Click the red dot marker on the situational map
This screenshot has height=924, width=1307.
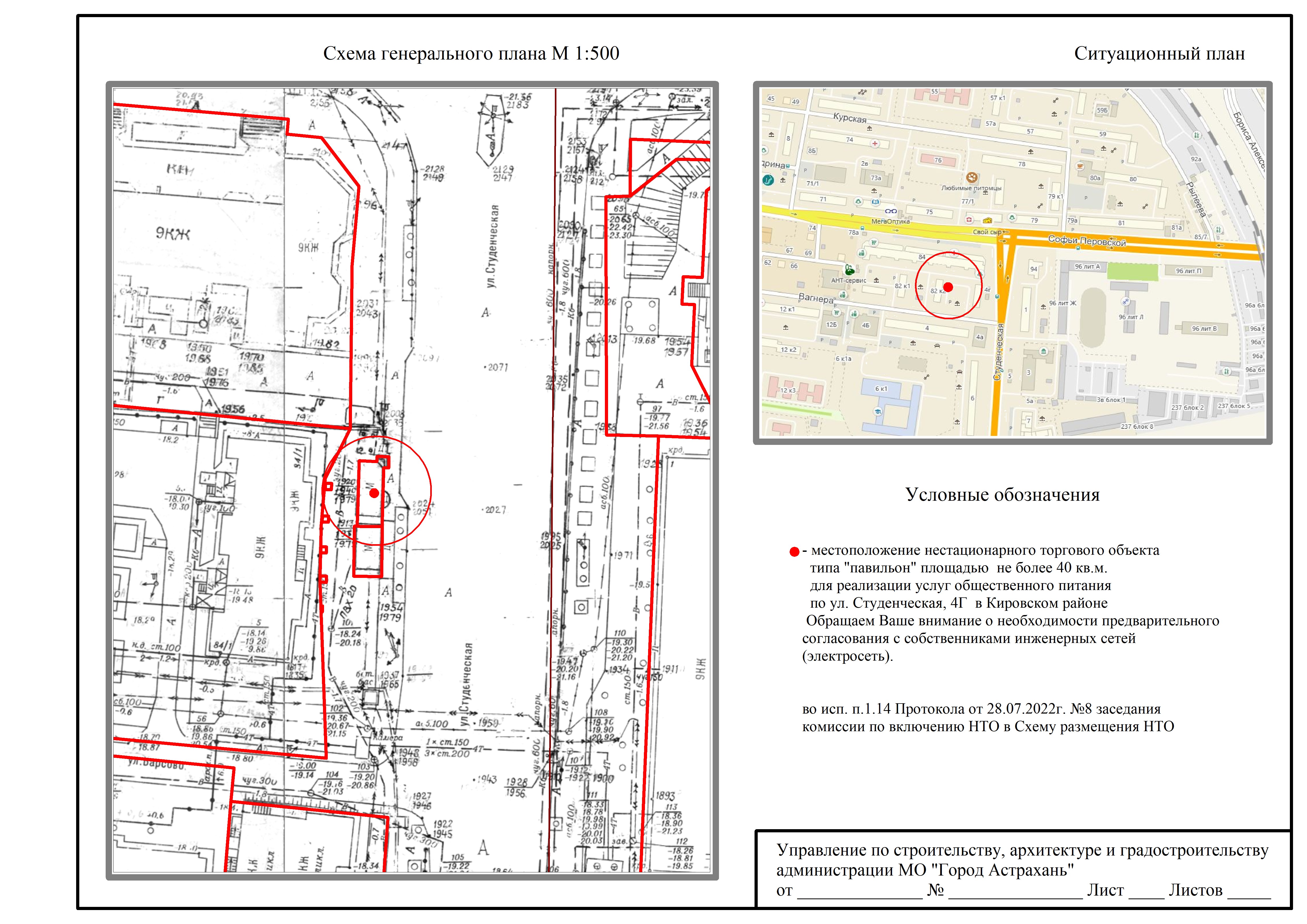pyautogui.click(x=948, y=287)
